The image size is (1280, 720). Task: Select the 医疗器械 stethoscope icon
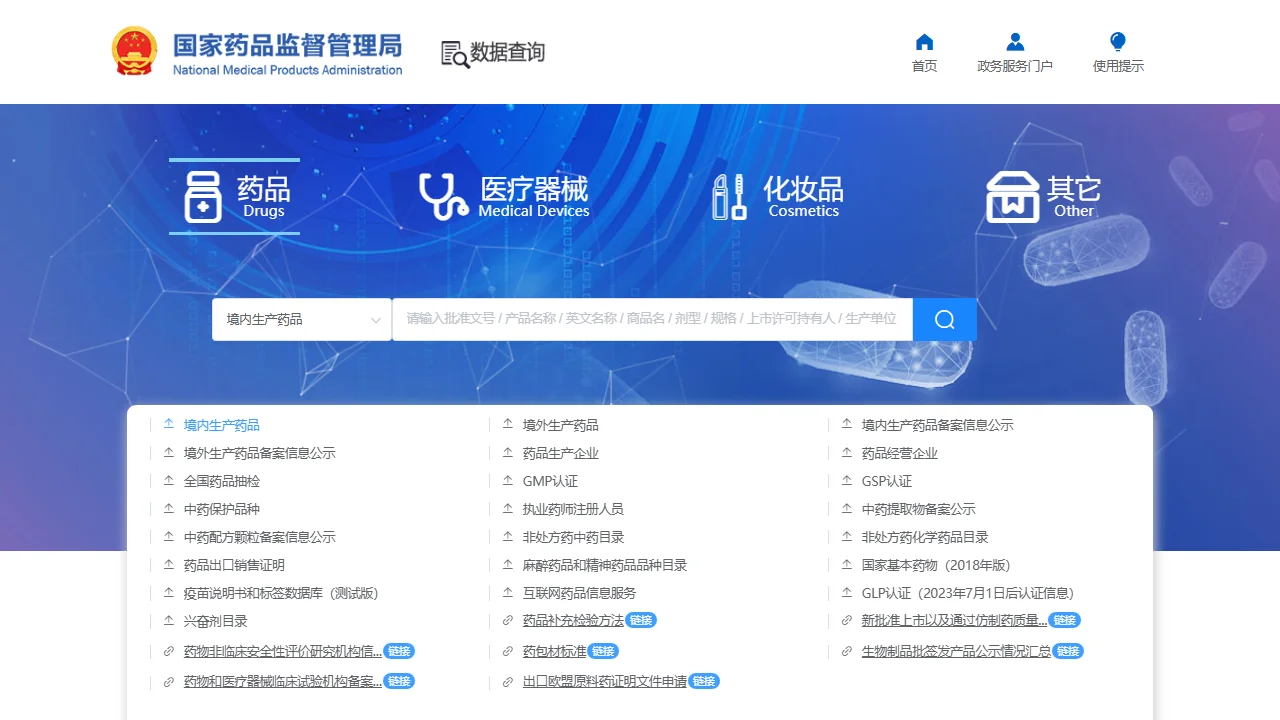click(443, 196)
